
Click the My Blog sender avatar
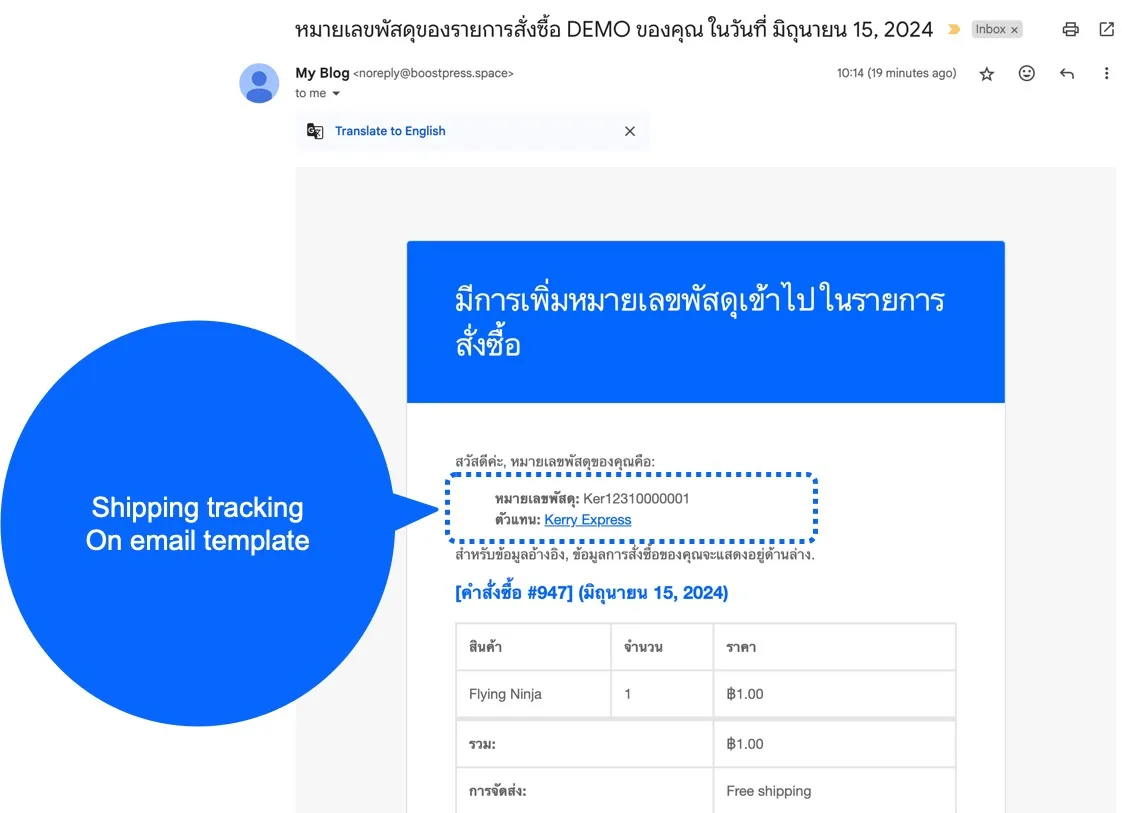tap(259, 83)
